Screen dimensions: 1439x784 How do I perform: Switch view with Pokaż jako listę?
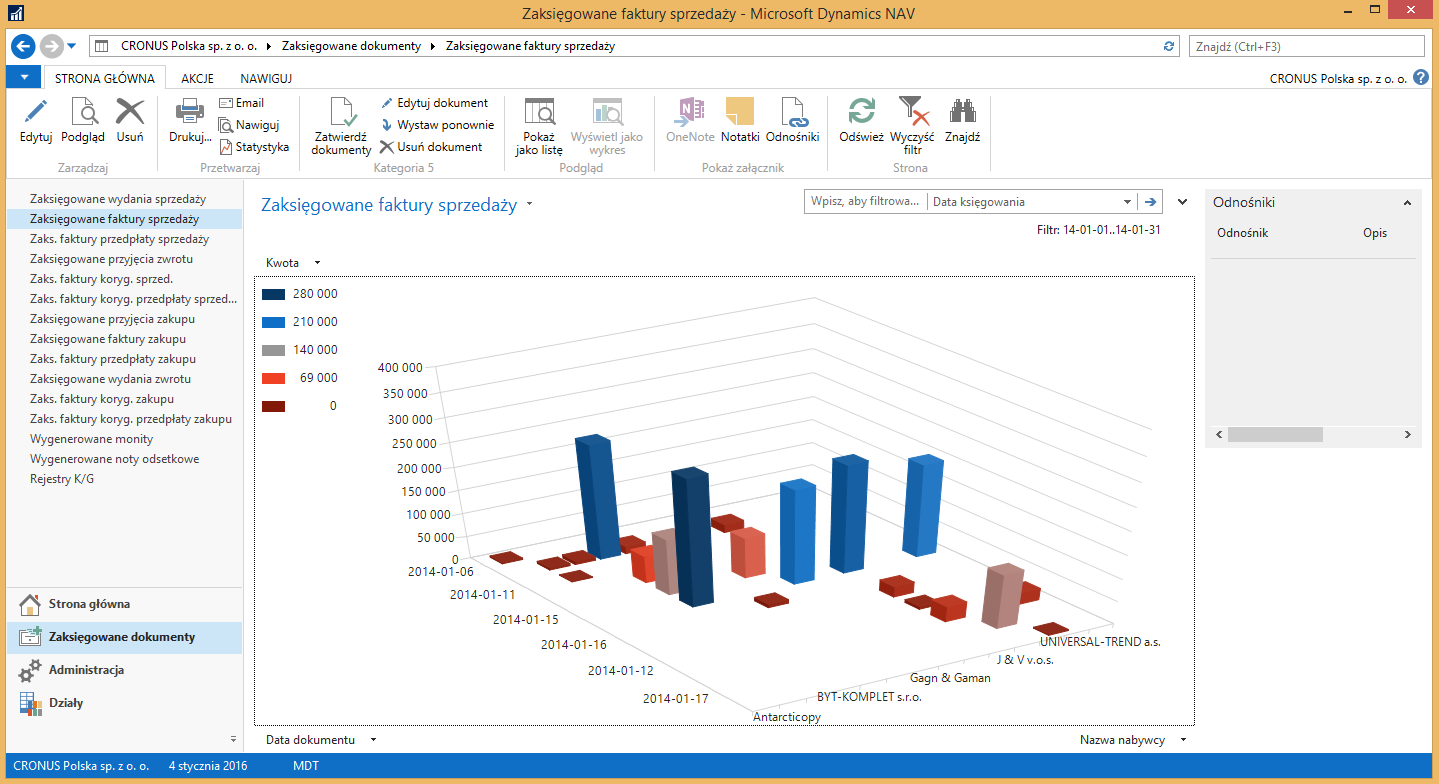point(540,113)
